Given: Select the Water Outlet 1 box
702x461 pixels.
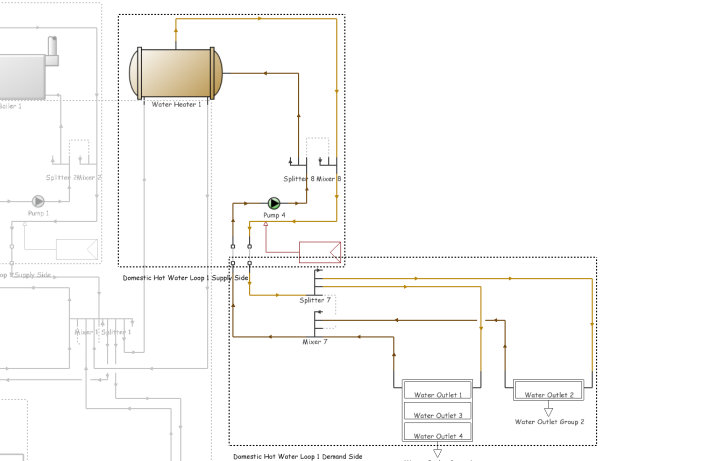Looking at the screenshot, I should click(x=437, y=392).
